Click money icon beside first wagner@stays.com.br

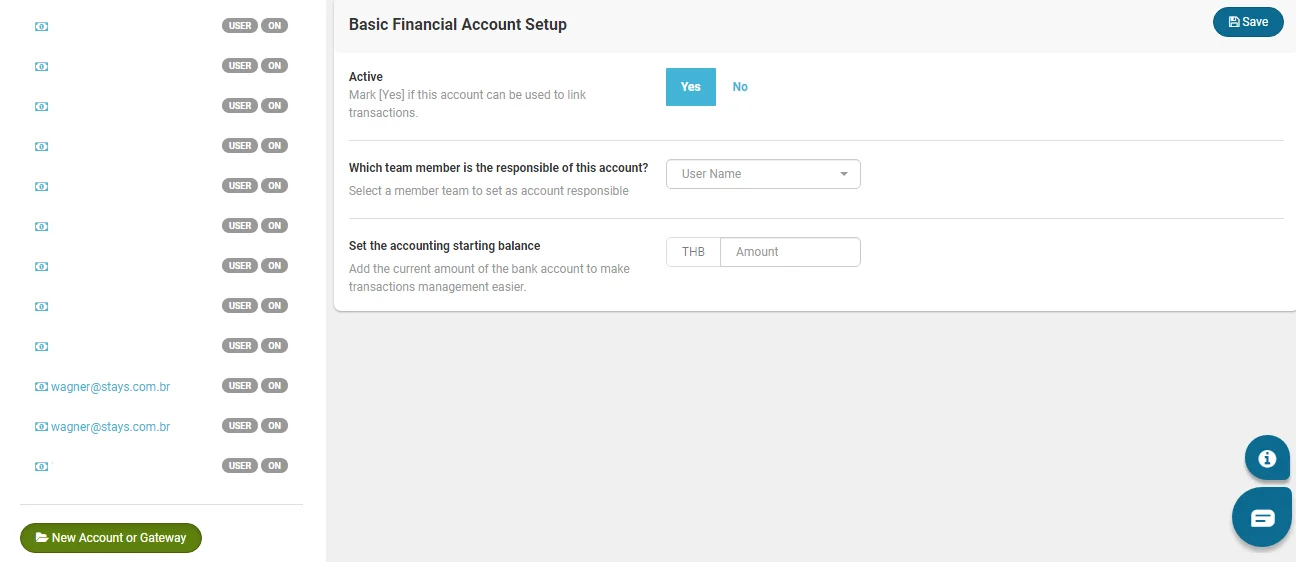click(41, 386)
